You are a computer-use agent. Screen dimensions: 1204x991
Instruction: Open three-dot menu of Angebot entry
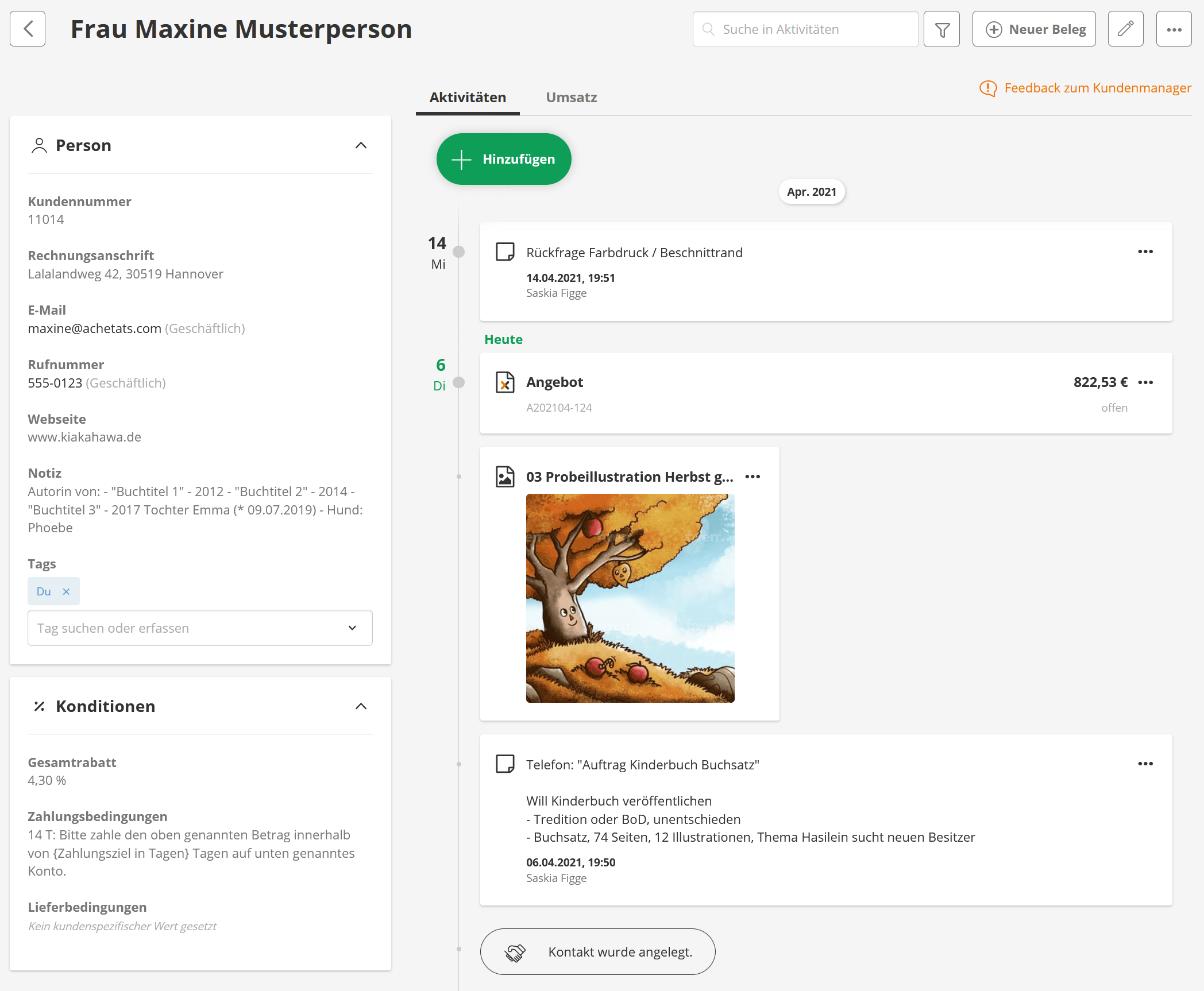point(1145,382)
